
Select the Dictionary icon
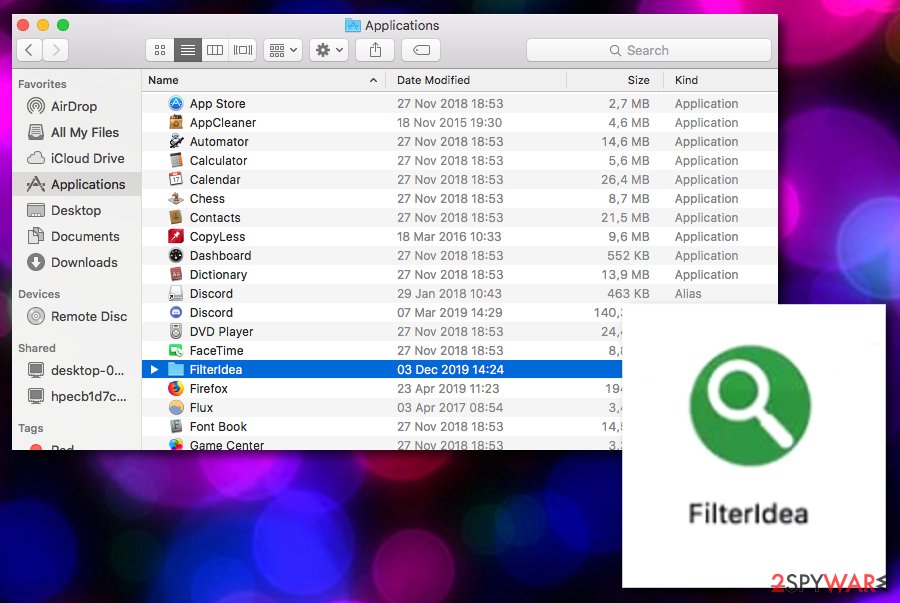click(x=176, y=274)
